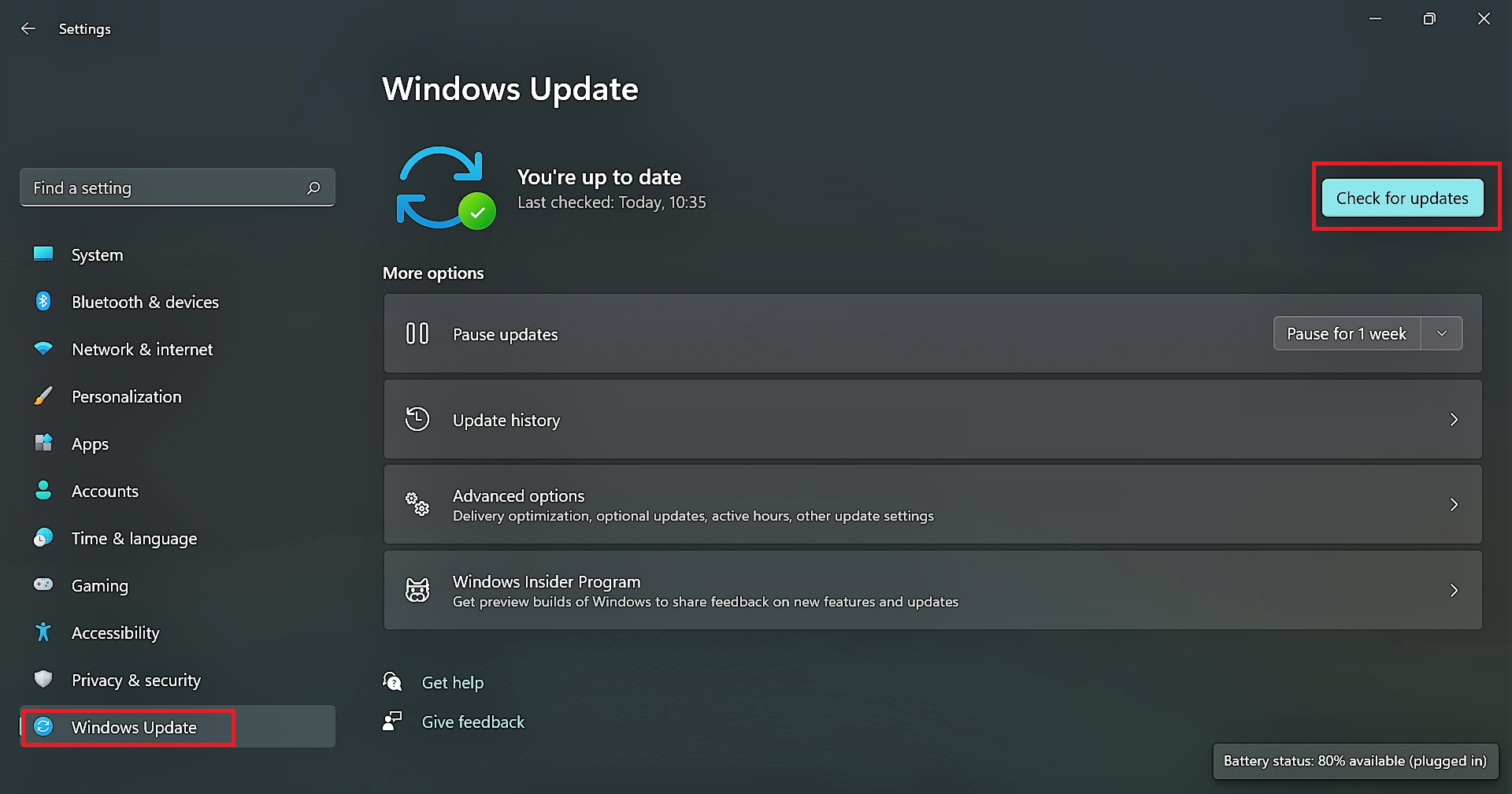Click the Check for updates button
The image size is (1512, 794).
[x=1403, y=198]
